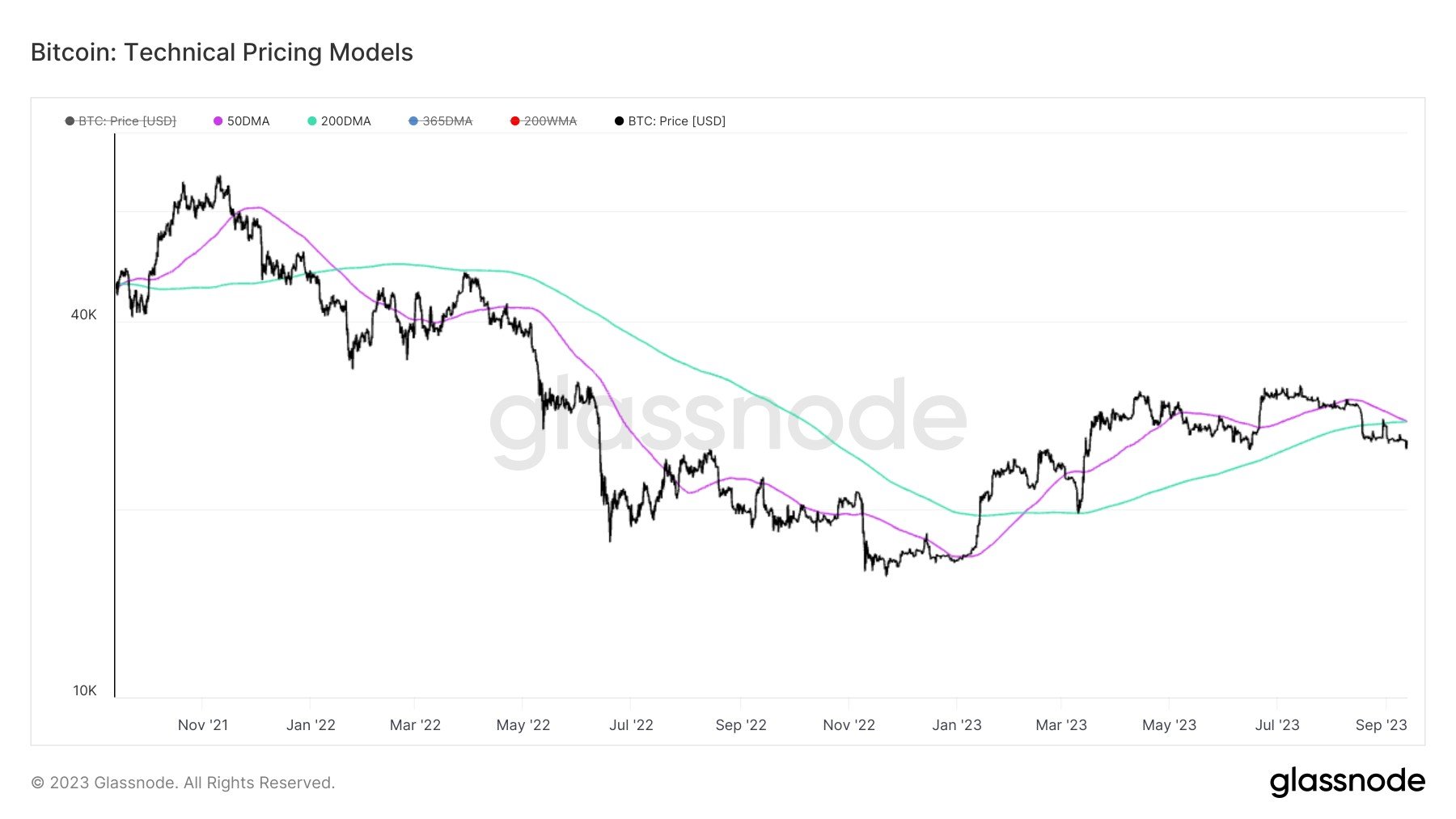The image size is (1456, 819).
Task: Click the green 200DMA legend dot
Action: (312, 121)
